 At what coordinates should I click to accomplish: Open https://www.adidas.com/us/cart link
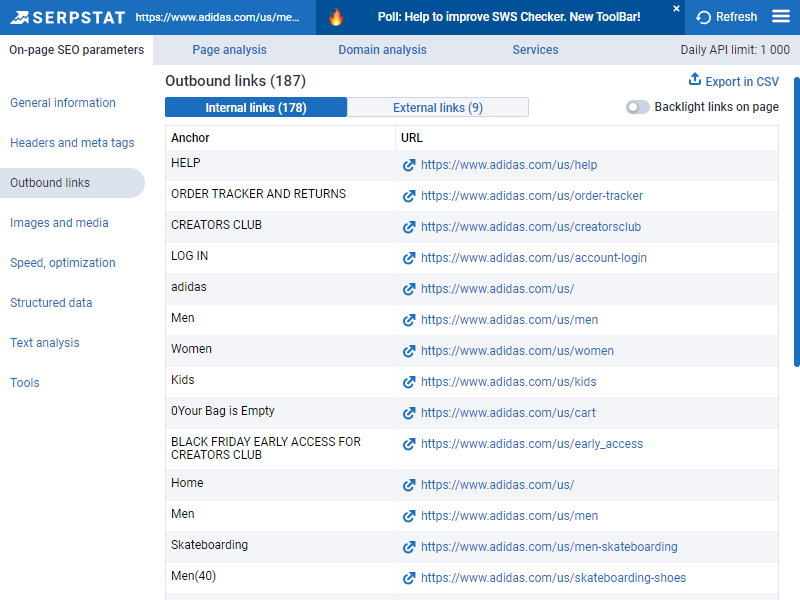[508, 413]
